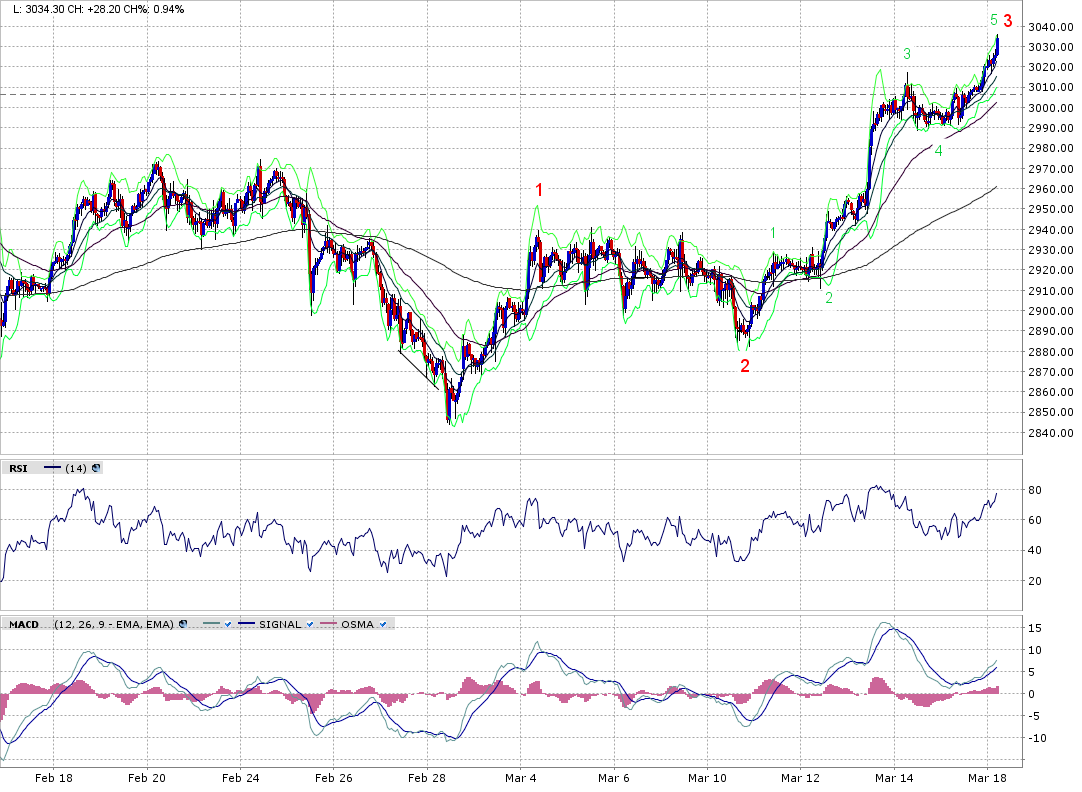Open the RSI (14) period parameter

[x=75, y=467]
